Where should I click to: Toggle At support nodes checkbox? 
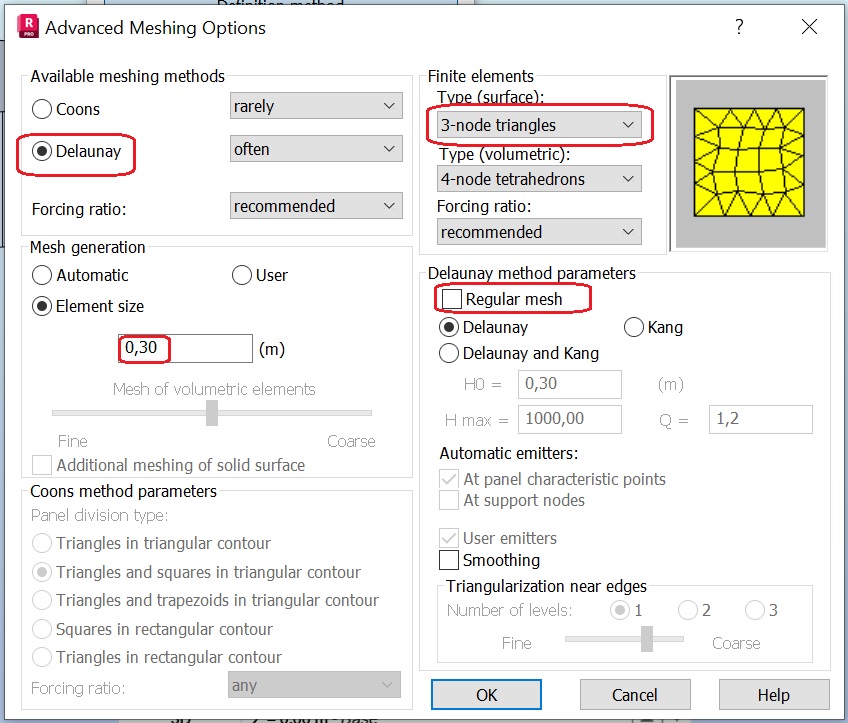coord(449,500)
